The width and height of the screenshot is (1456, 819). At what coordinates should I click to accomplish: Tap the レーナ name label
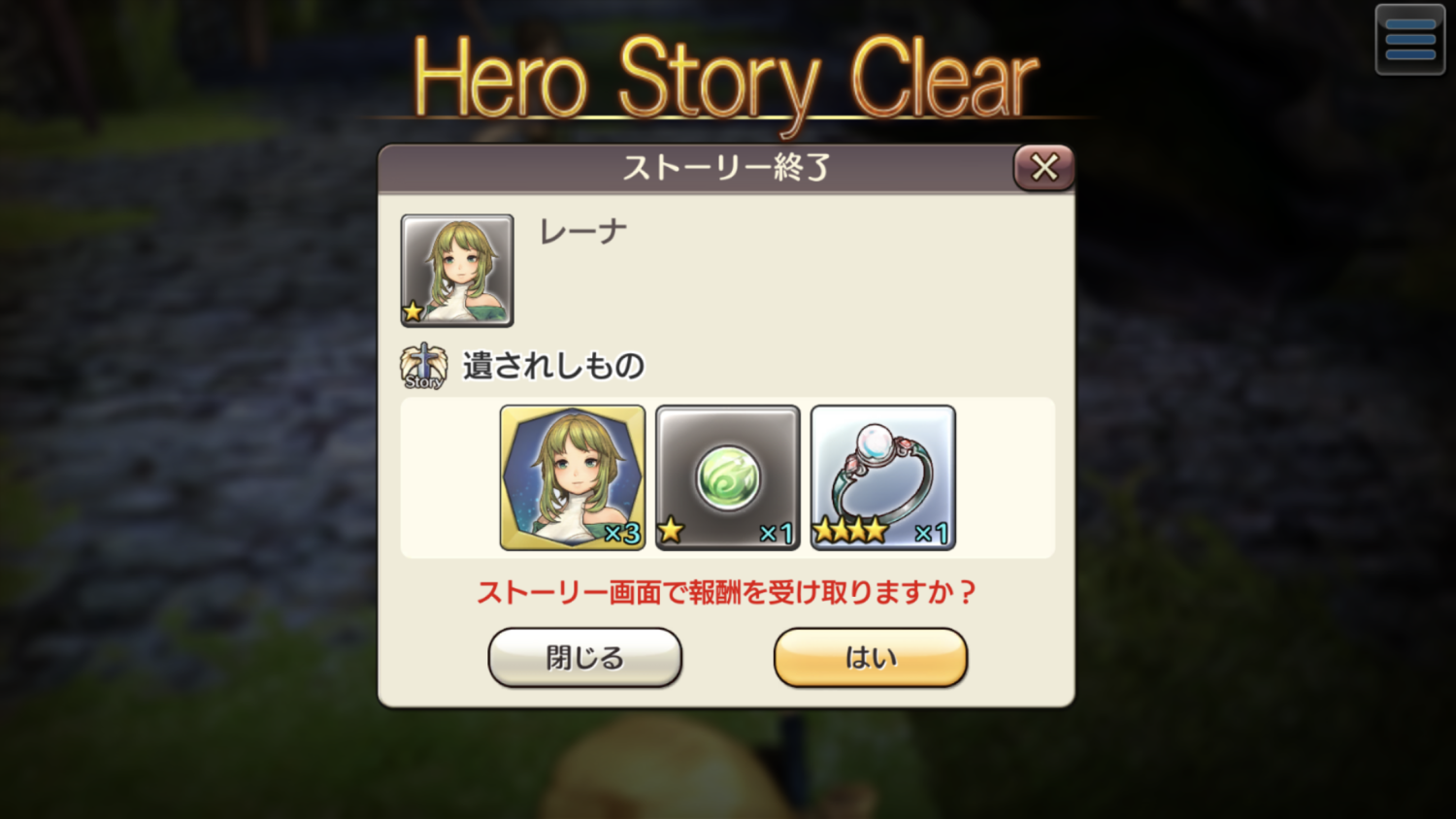tap(583, 232)
